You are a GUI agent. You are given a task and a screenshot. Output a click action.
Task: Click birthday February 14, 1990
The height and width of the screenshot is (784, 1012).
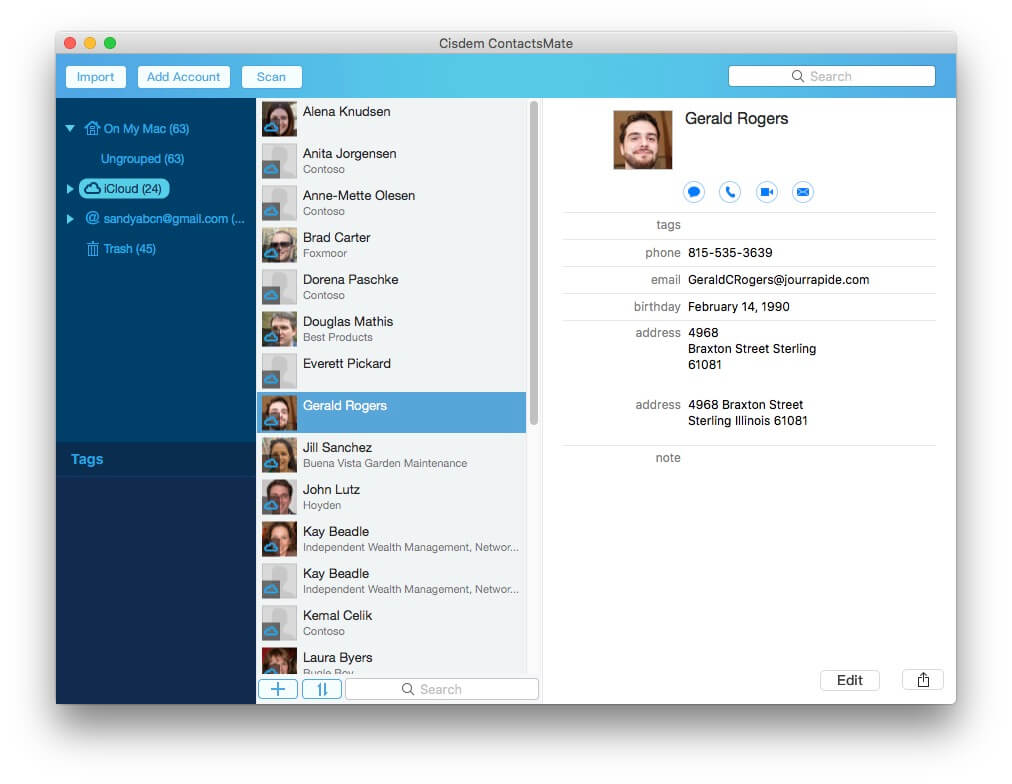738,307
